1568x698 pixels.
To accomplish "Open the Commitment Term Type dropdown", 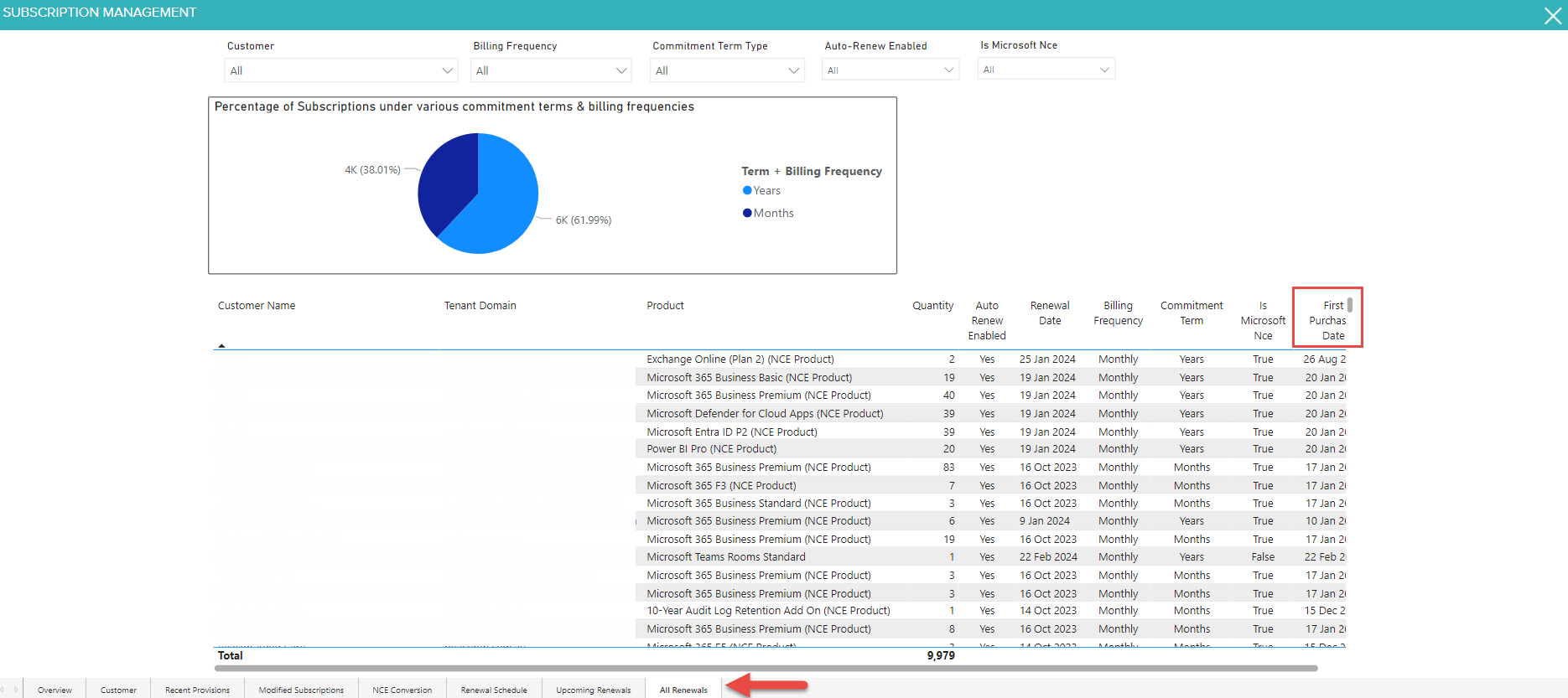I will tap(726, 70).
